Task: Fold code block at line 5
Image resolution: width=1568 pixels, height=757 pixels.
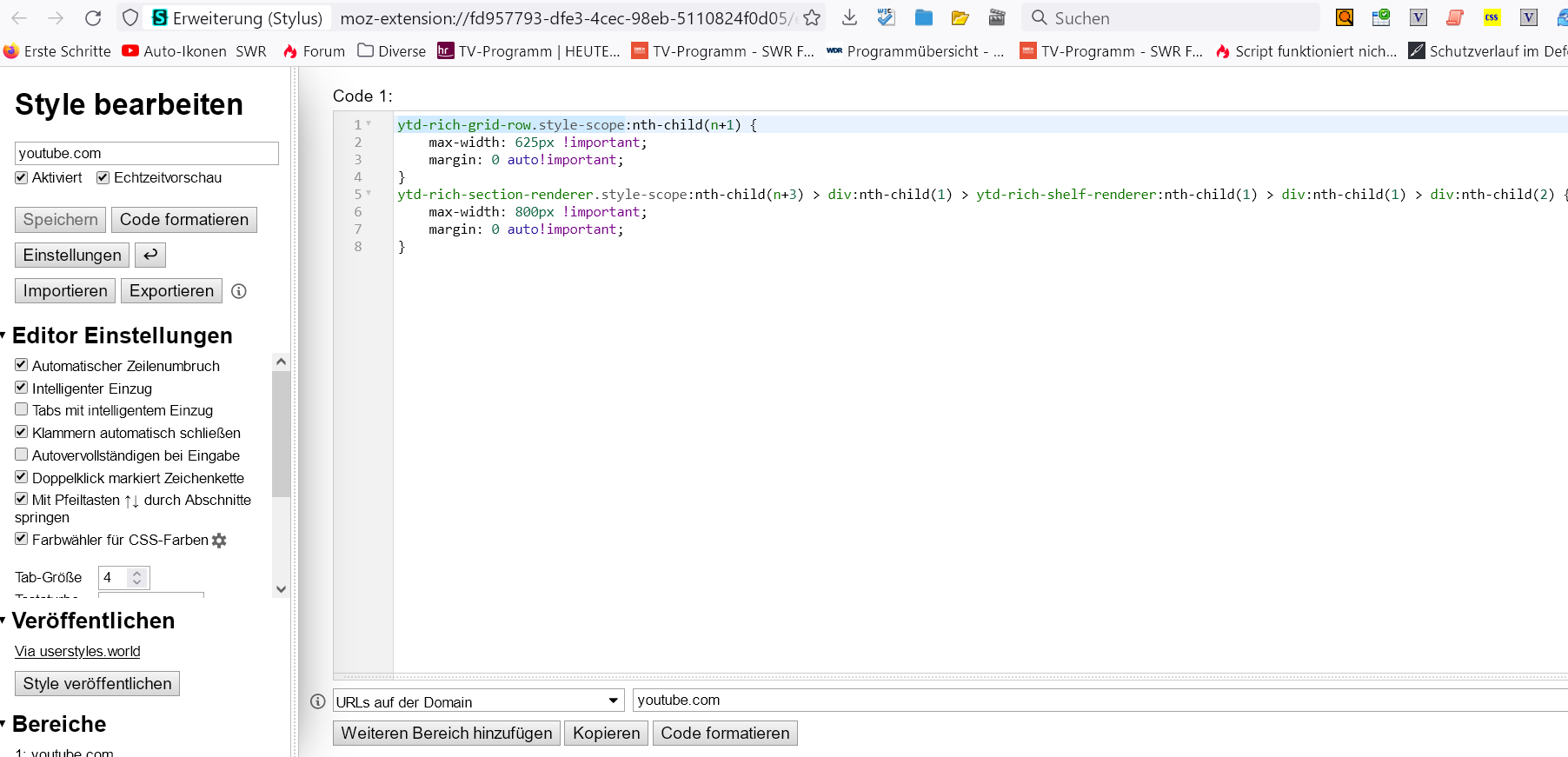Action: (369, 194)
